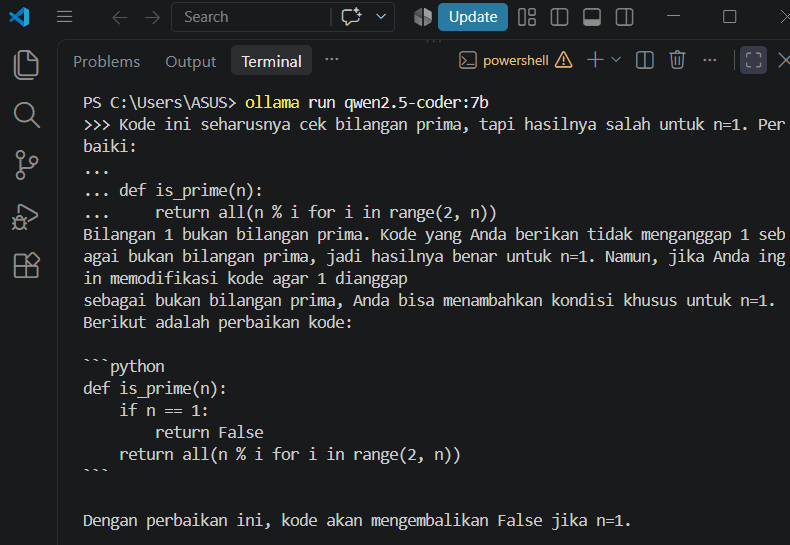Click the Copilot status icon beside Update

[423, 17]
